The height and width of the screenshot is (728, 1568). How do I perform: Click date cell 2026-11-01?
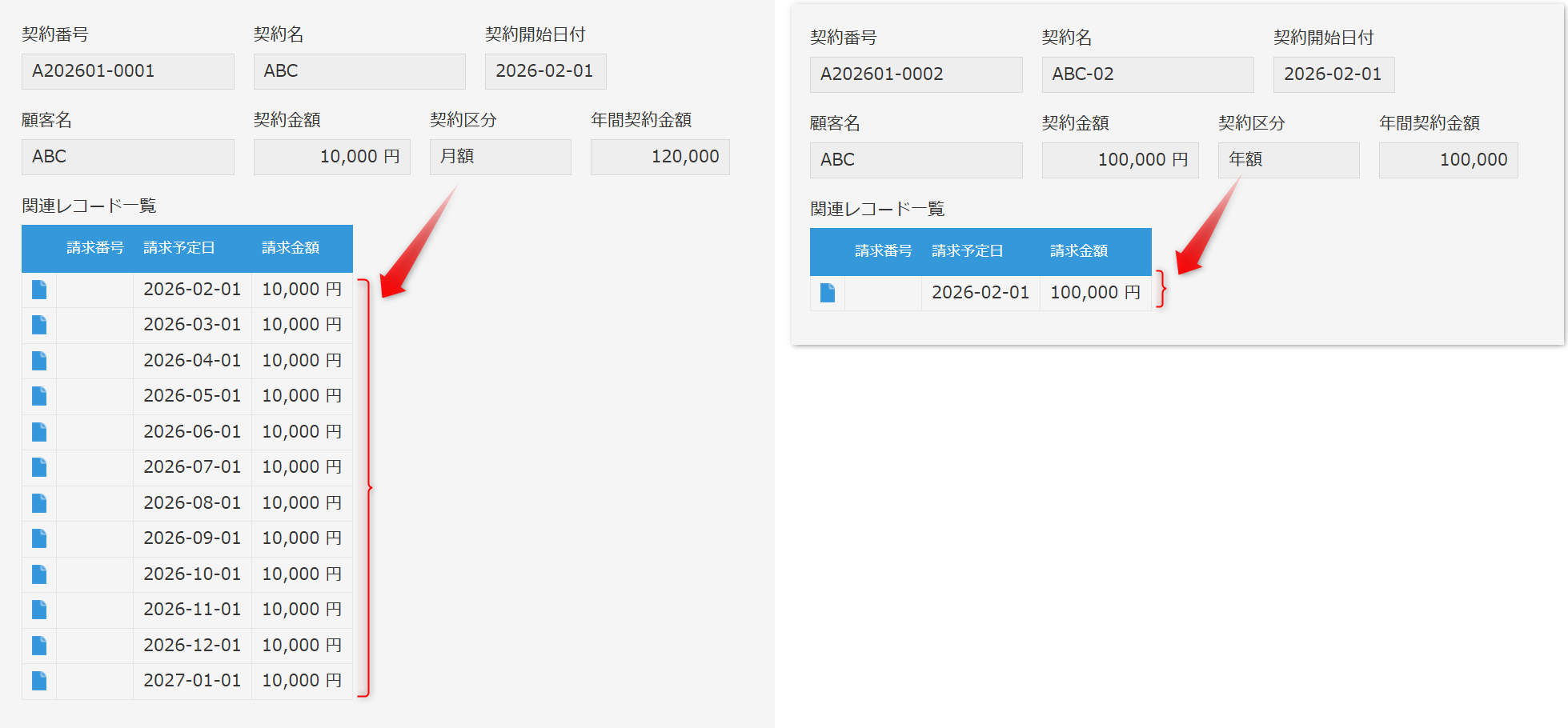pos(193,610)
